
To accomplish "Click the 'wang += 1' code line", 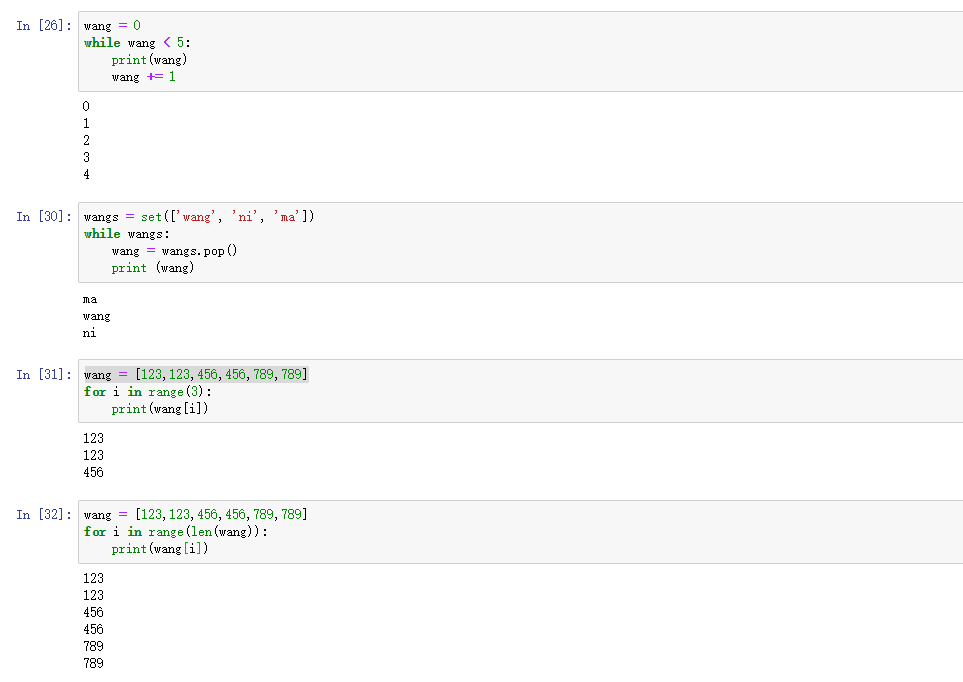I will coord(143,77).
